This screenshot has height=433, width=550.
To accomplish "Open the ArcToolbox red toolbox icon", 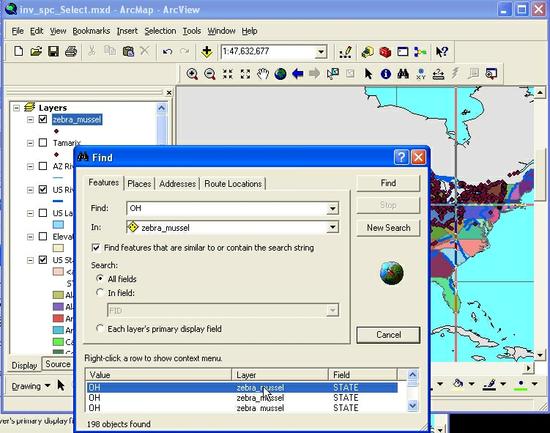I will (385, 52).
